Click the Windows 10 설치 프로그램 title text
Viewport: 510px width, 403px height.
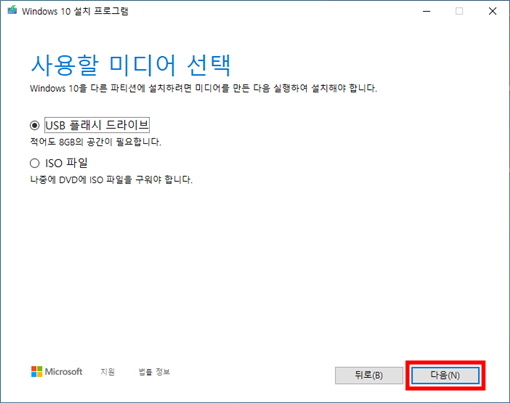[75, 11]
